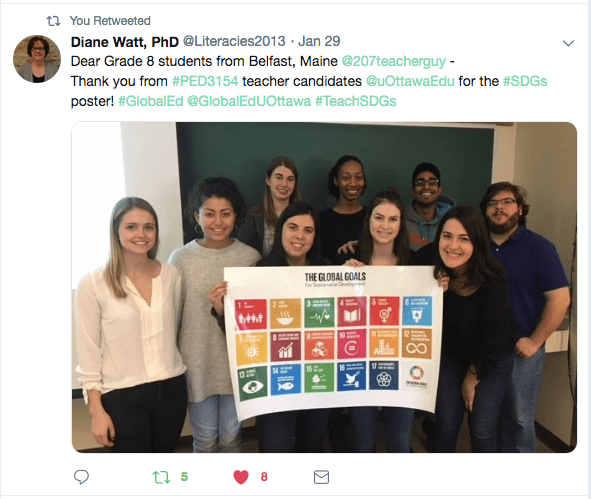The image size is (591, 499).
Task: Open the Jan 29 timestamp link
Action: pos(319,41)
